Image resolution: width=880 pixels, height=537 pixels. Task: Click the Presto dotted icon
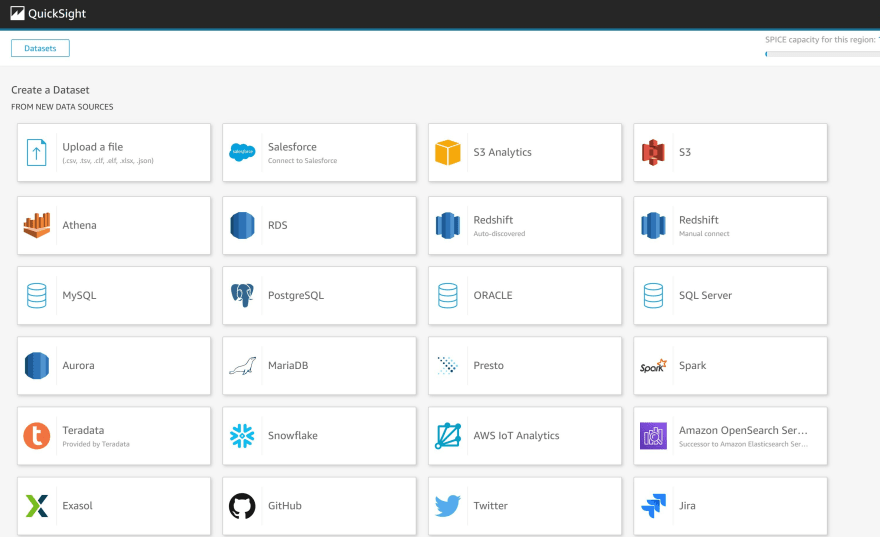pos(447,365)
